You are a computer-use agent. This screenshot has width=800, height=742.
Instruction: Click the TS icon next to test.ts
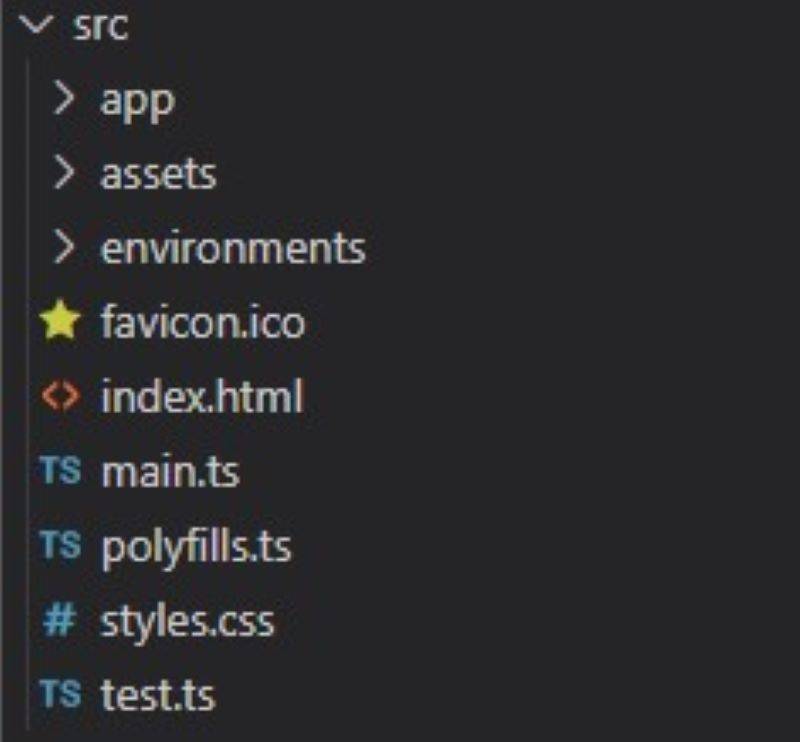60,694
